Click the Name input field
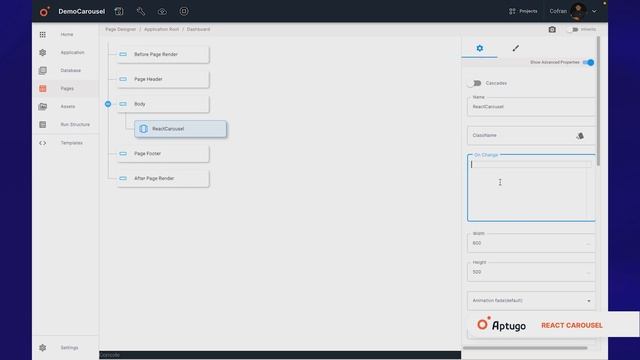This screenshot has height=360, width=640. (531, 107)
